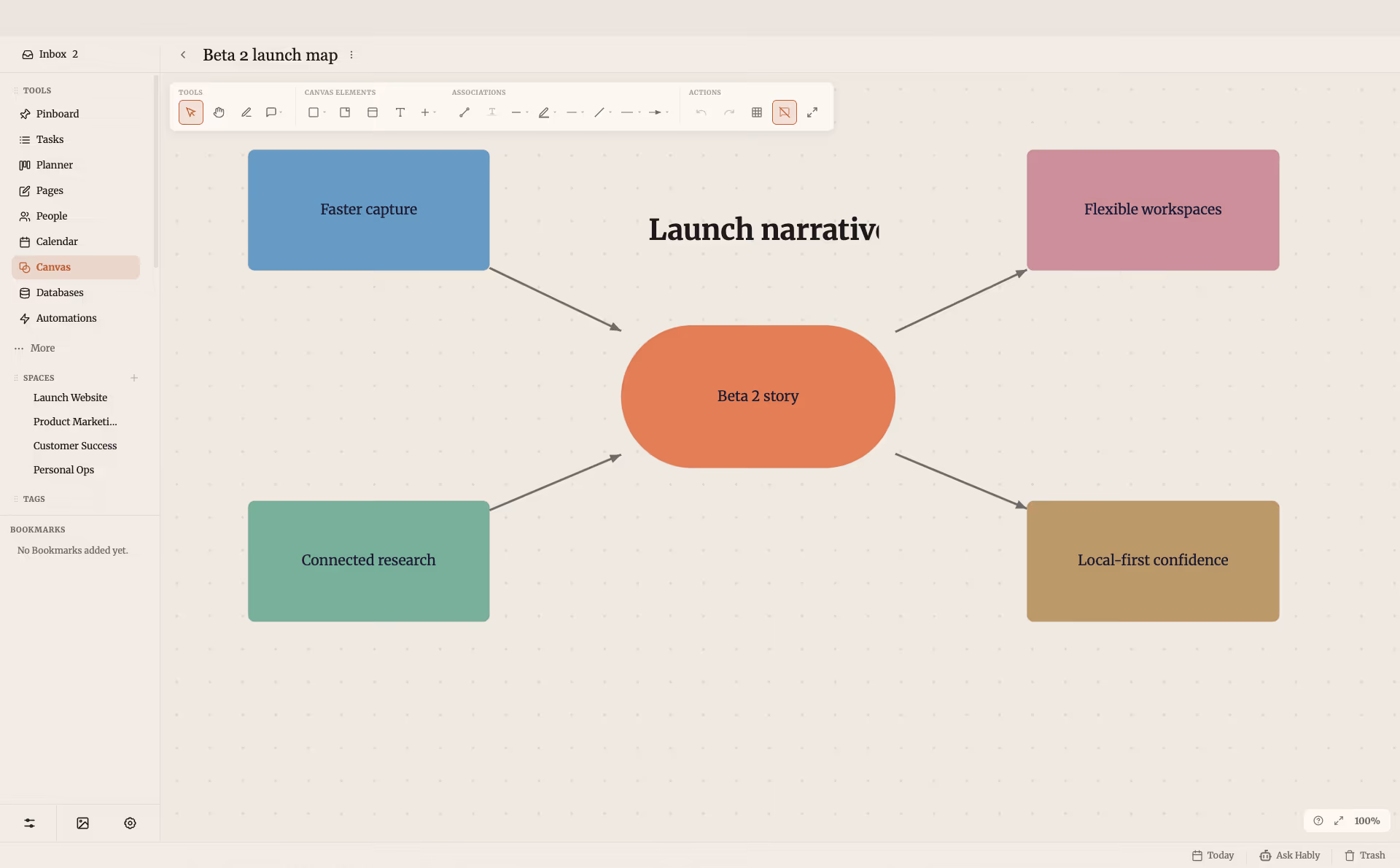
Task: Open Pinboard in the sidebar
Action: click(76, 114)
